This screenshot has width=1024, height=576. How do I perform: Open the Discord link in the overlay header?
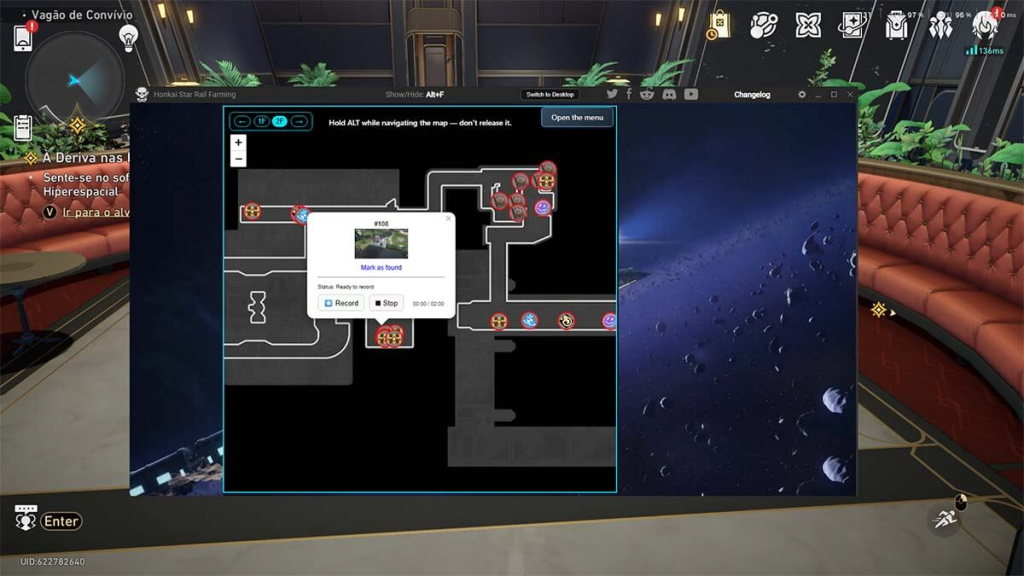669,94
